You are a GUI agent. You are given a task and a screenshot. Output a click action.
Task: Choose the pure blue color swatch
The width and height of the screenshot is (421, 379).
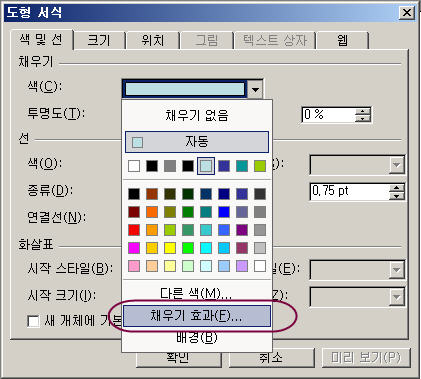coord(224,212)
